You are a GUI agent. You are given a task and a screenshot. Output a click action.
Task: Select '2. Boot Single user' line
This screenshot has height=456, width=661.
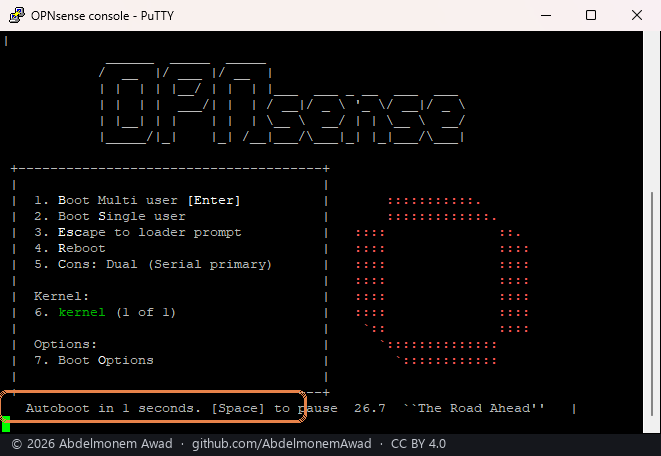[x=110, y=216]
